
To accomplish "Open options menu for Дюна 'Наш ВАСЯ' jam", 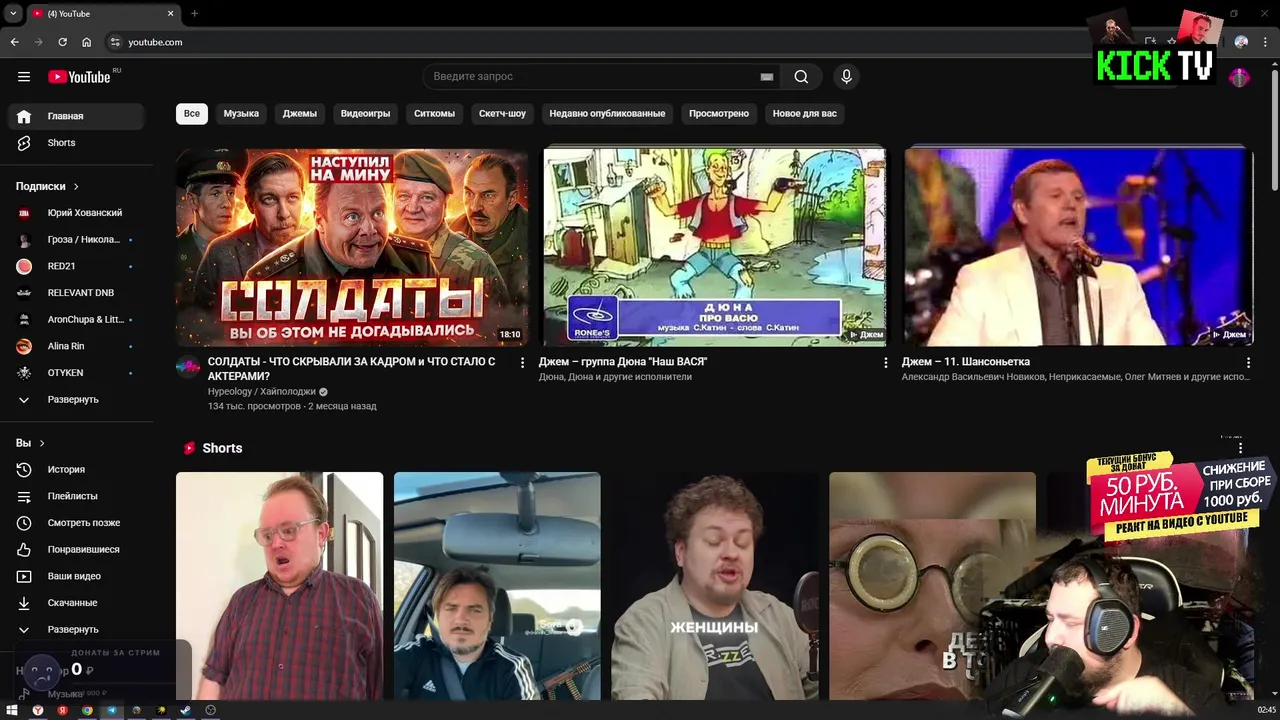I will coord(885,362).
